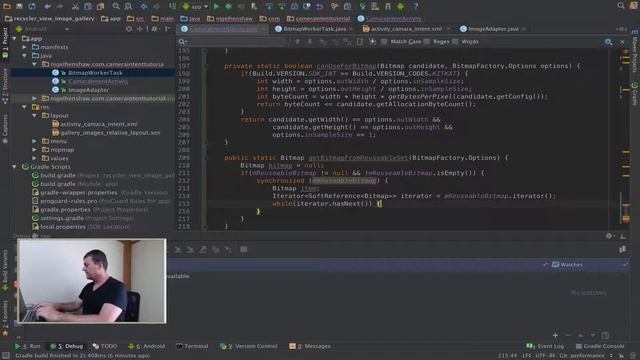Click the debugger stop square icon

[x=244, y=249]
